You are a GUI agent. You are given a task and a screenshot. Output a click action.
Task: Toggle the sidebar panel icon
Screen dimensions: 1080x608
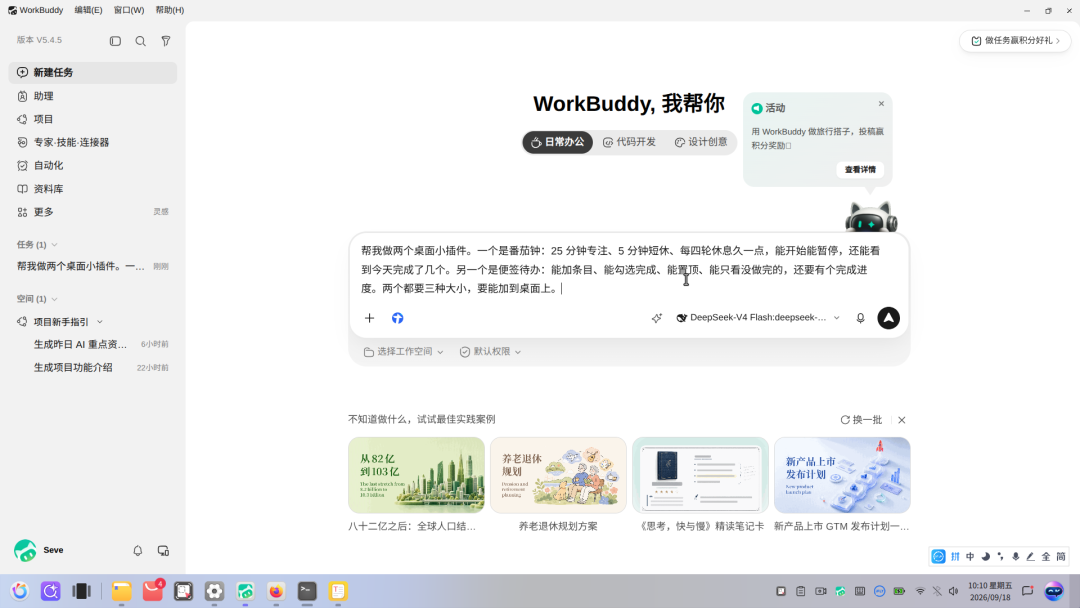115,41
